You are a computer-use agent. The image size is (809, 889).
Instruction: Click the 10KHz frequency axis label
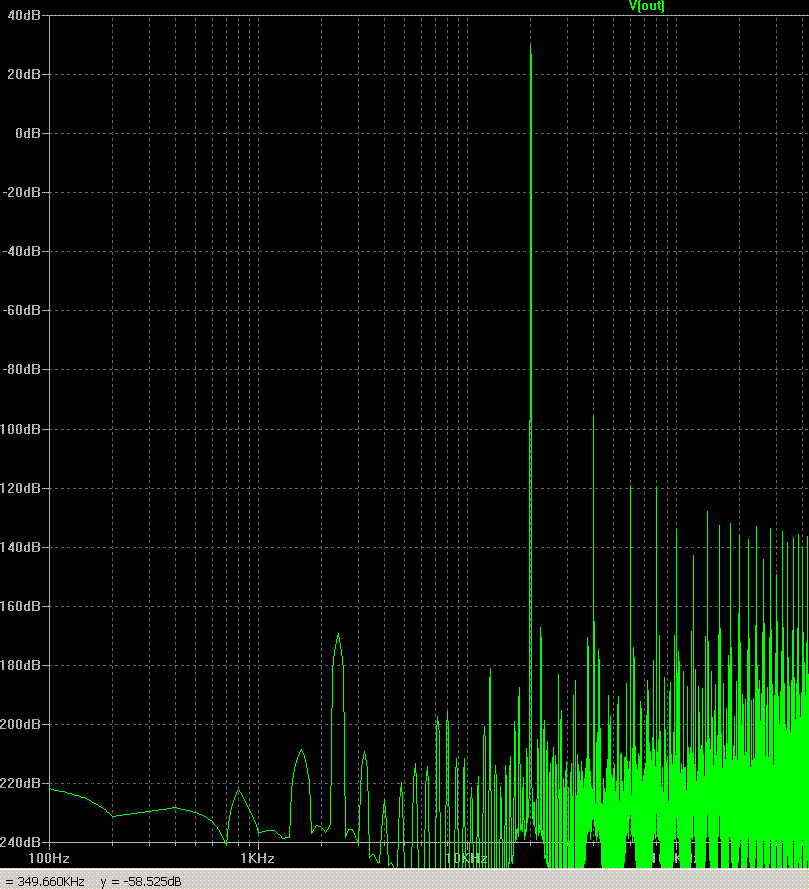(466, 858)
